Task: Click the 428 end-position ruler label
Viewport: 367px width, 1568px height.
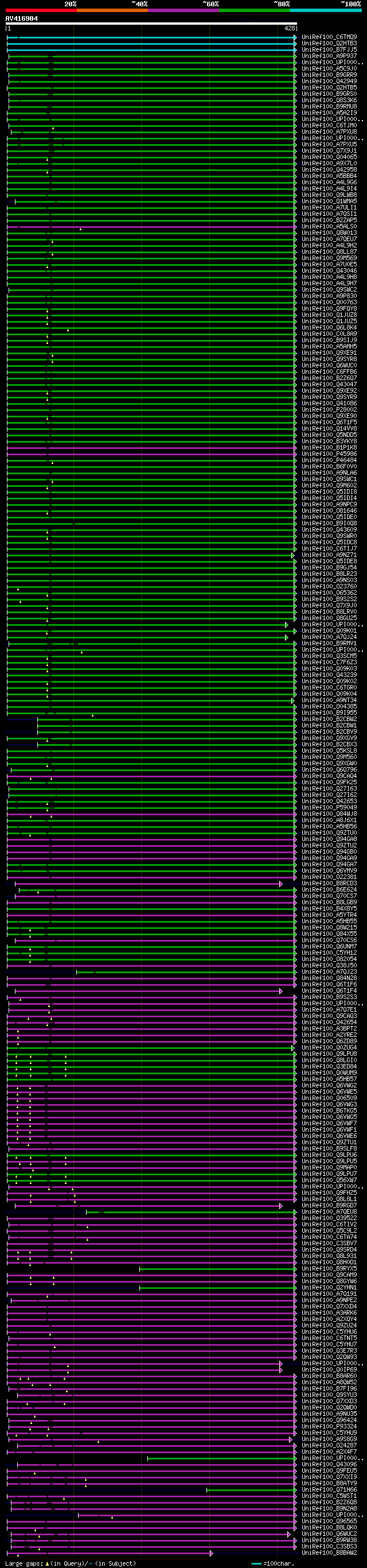Action: (289, 28)
